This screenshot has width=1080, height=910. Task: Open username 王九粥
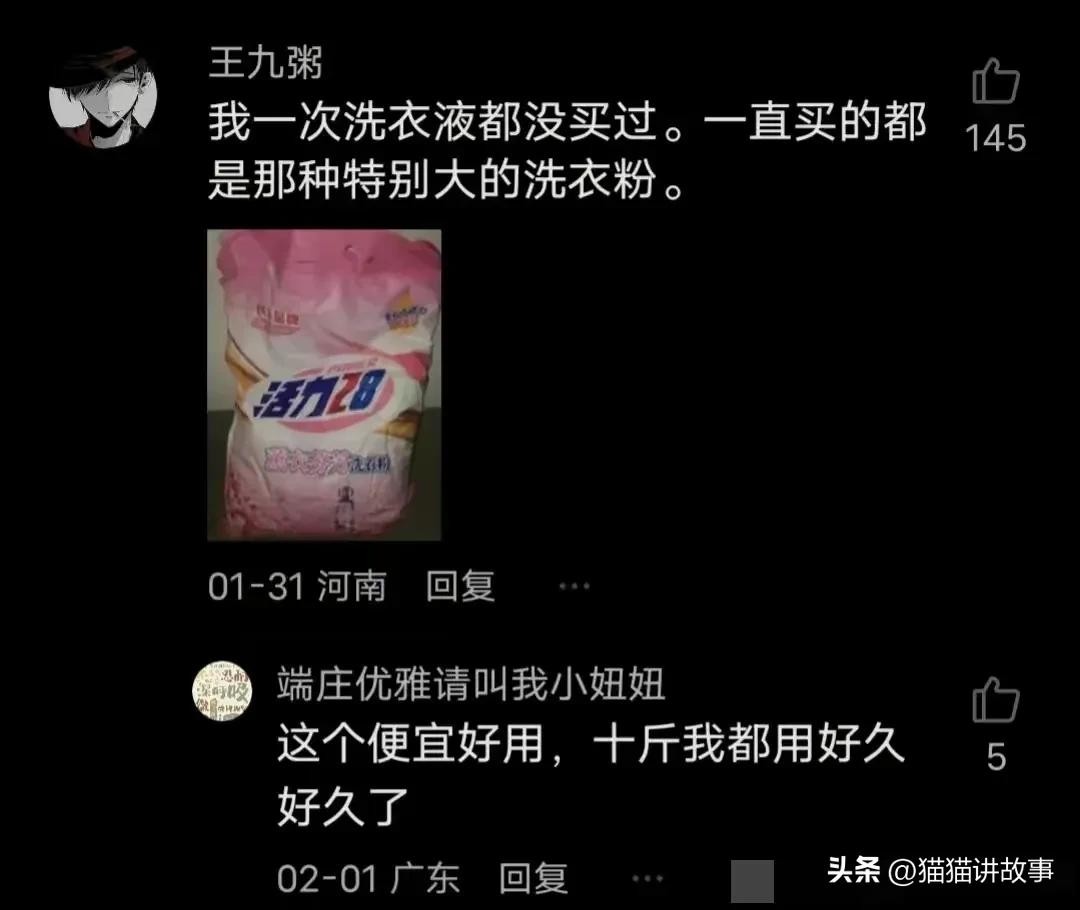(266, 63)
